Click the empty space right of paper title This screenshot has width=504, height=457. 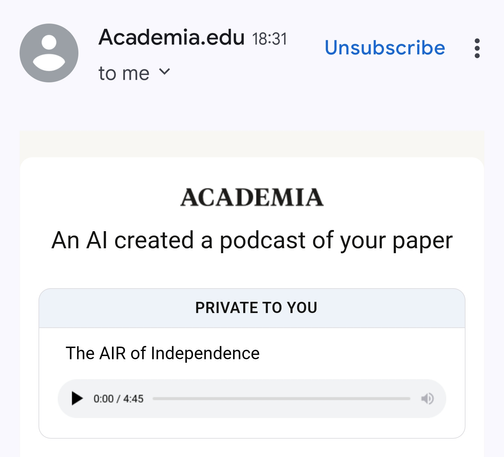point(360,353)
